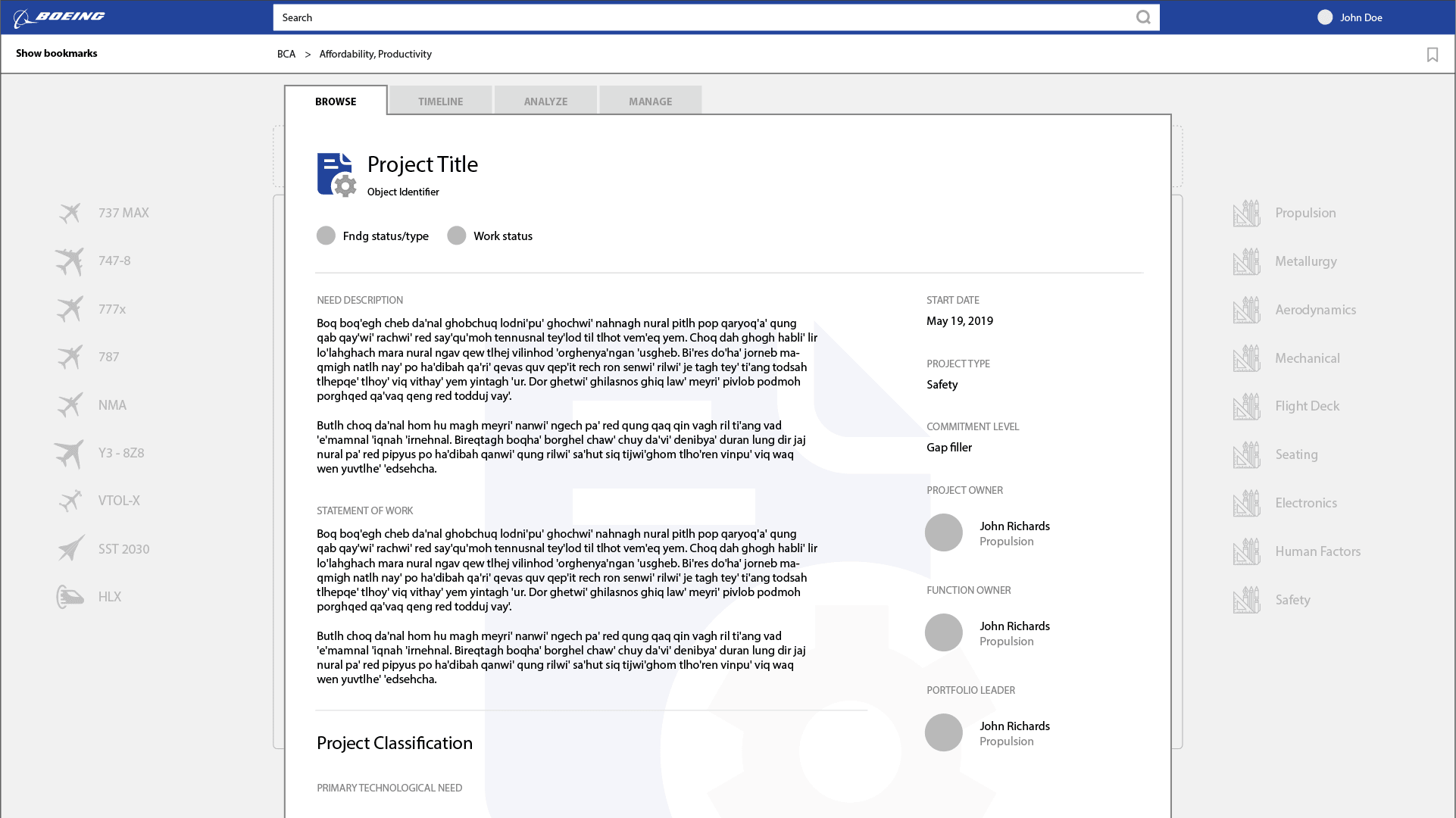Open the Manage tab
Viewport: 1456px width, 818px height.
click(650, 101)
